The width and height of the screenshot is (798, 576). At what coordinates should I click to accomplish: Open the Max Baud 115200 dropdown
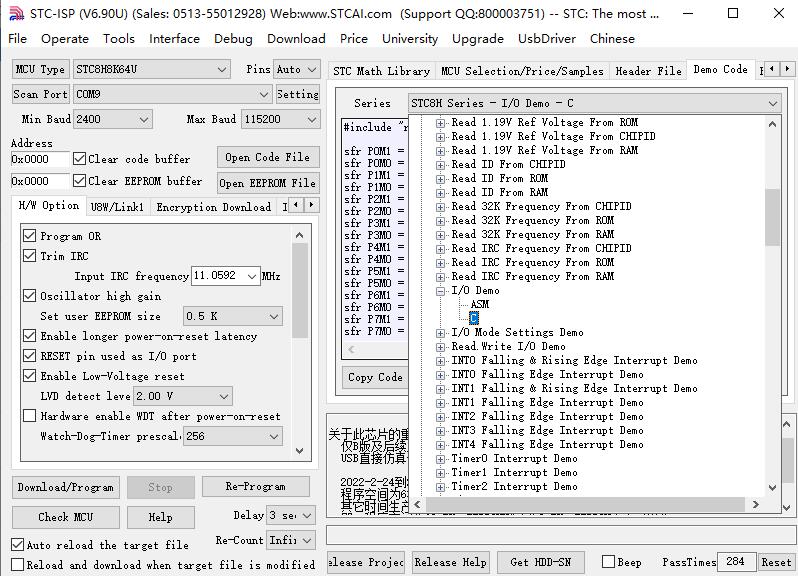(280, 119)
